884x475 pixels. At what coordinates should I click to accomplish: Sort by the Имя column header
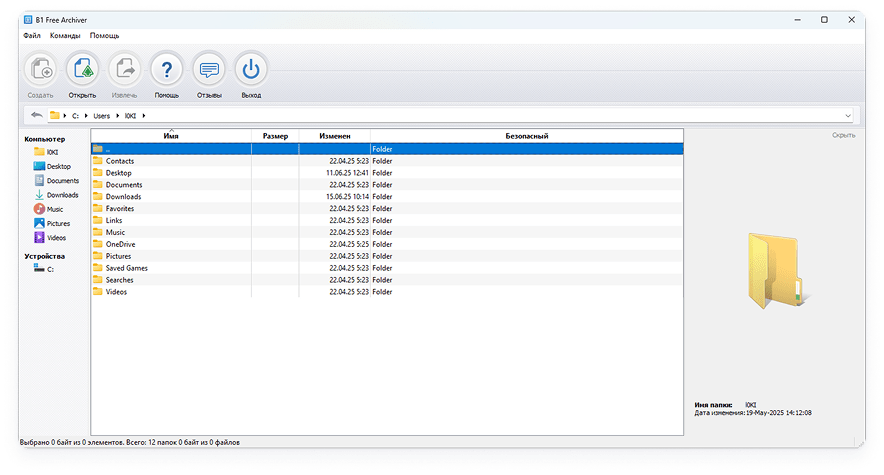[171, 136]
